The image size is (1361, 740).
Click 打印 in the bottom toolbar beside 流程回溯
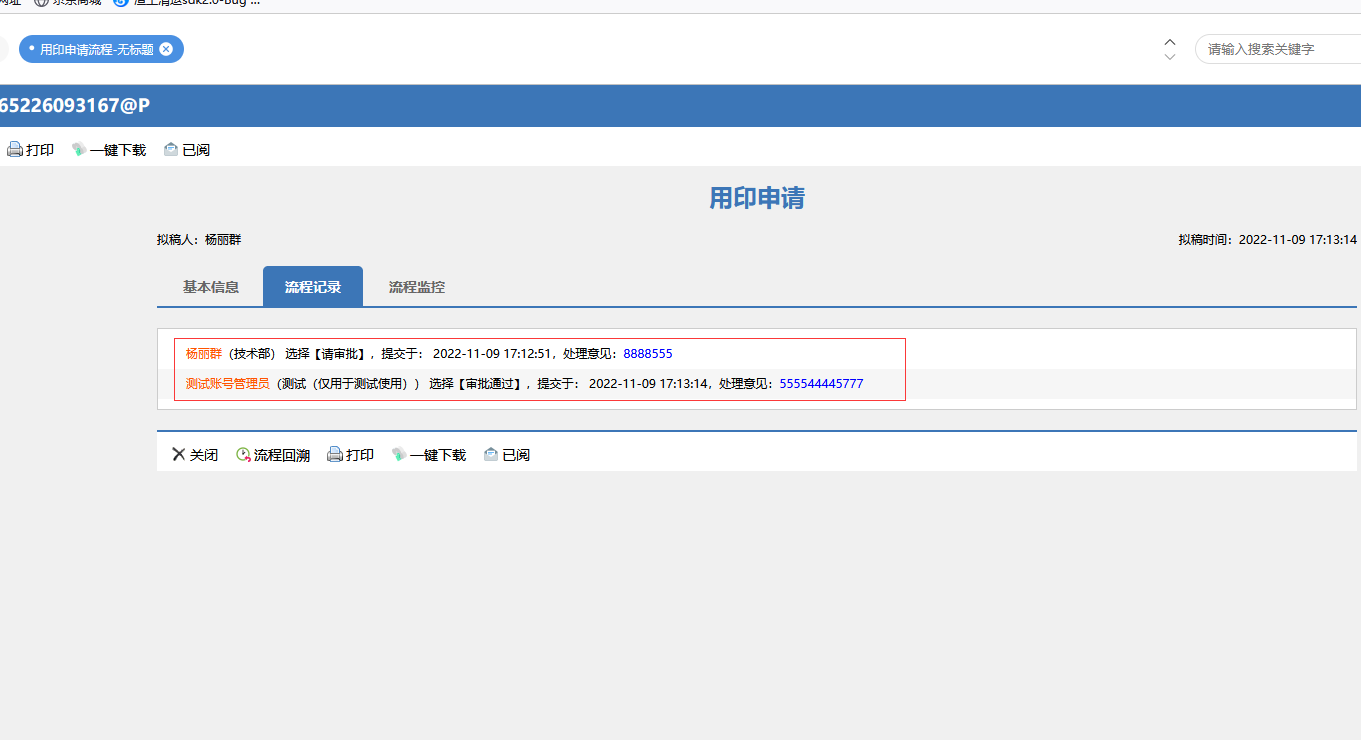click(x=351, y=455)
